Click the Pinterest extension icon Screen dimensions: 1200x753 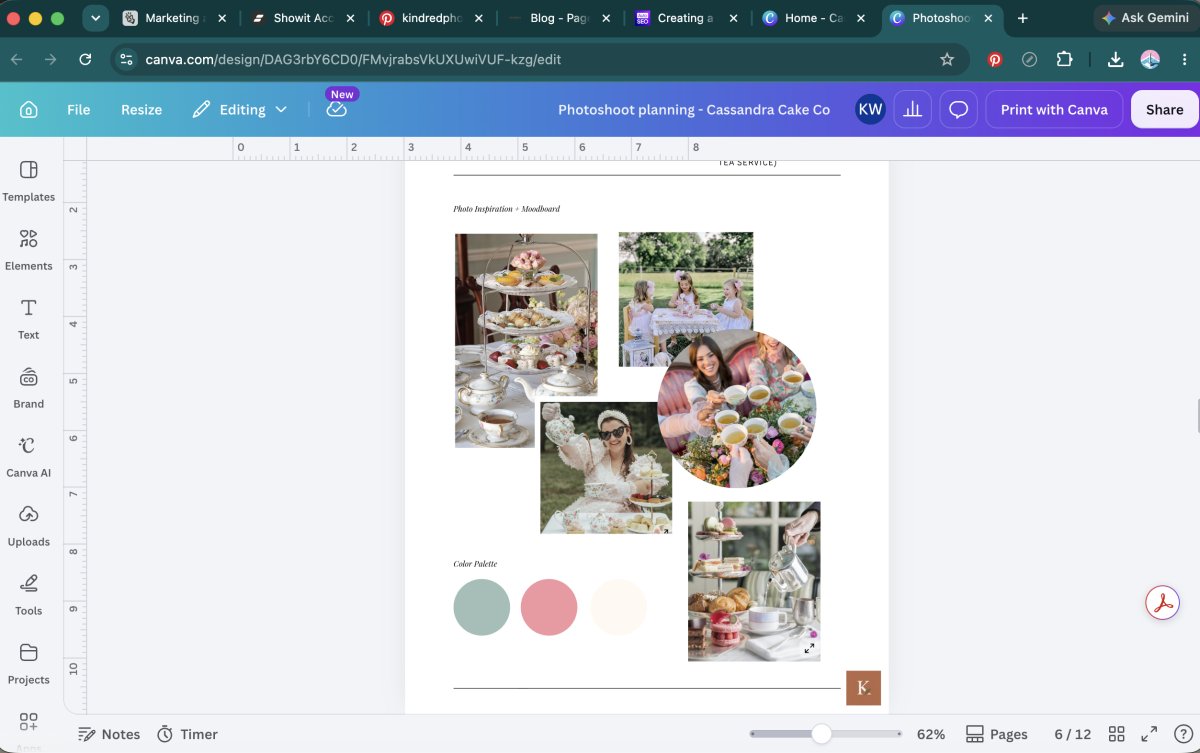tap(995, 59)
